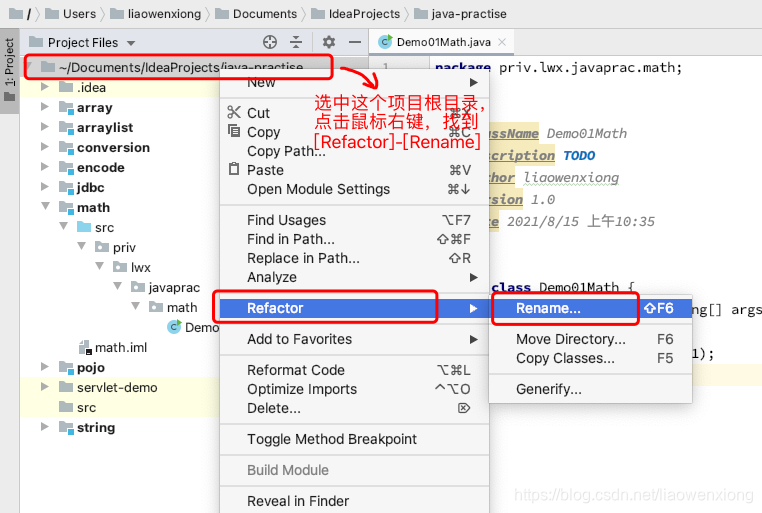
Task: Expand the pojo module
Action: 45,367
